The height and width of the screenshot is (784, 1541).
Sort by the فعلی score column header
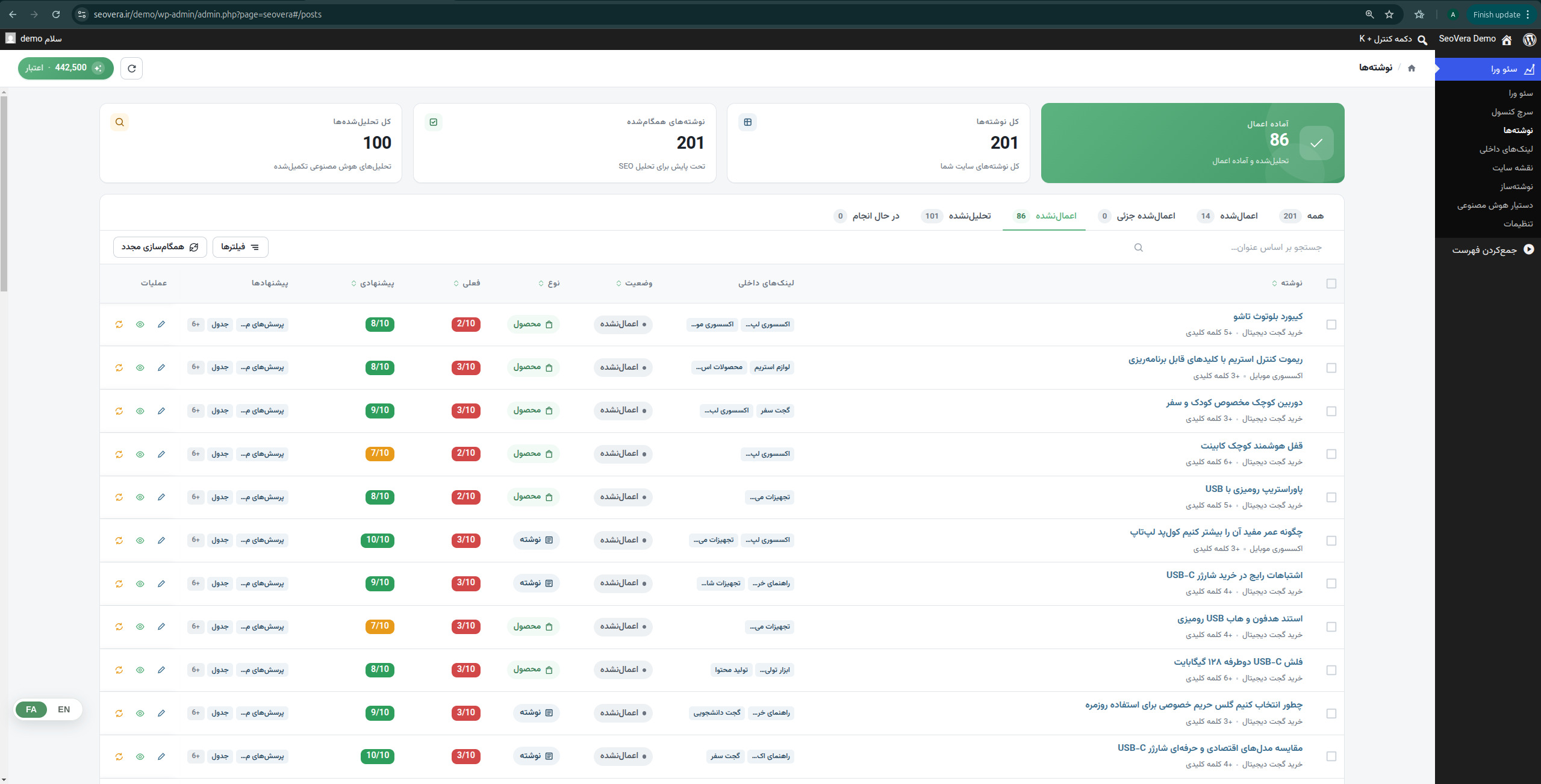467,283
